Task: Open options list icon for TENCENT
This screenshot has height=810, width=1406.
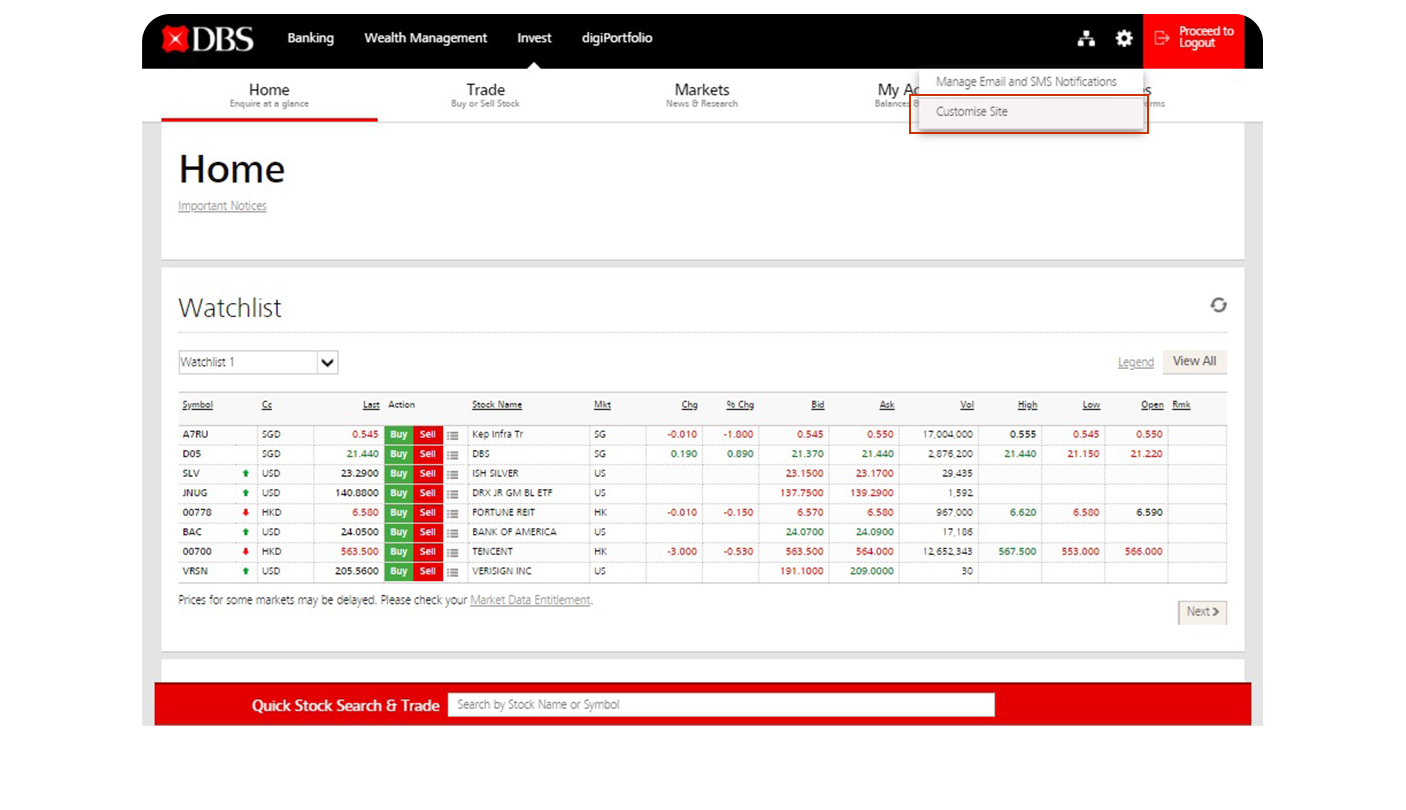Action: click(x=453, y=552)
